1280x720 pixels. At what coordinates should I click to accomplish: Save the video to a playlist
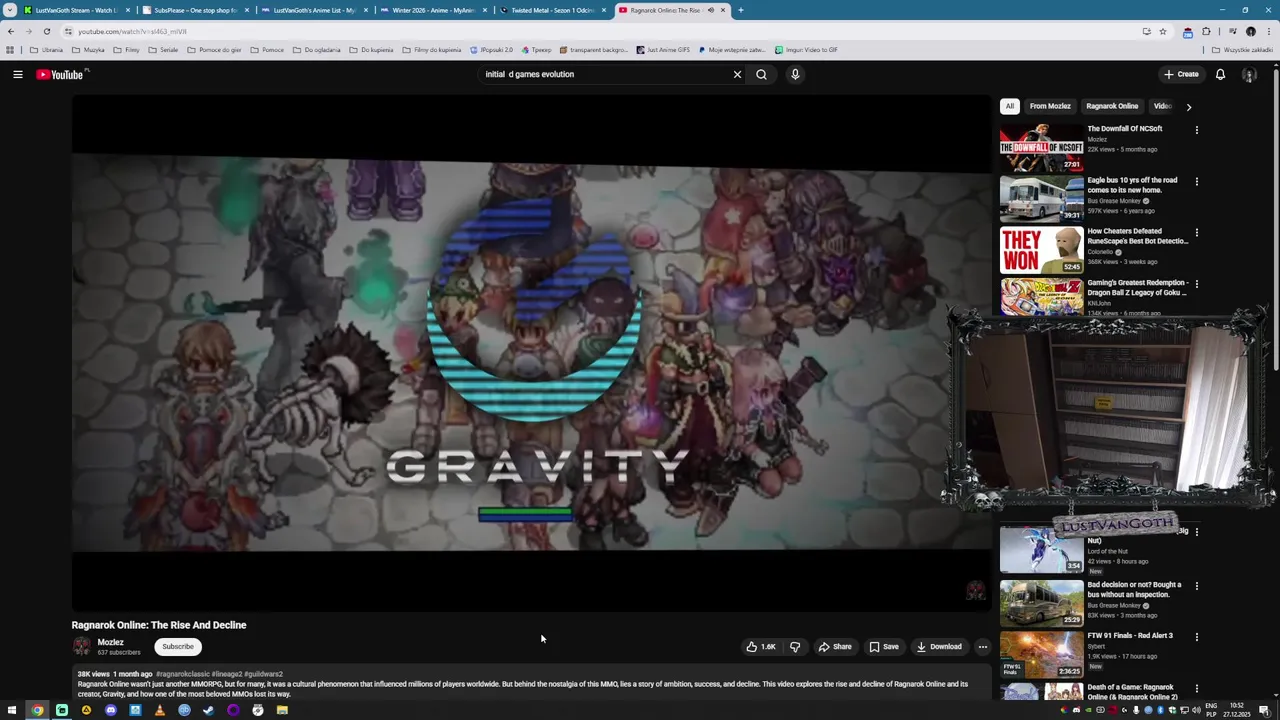pyautogui.click(x=883, y=647)
